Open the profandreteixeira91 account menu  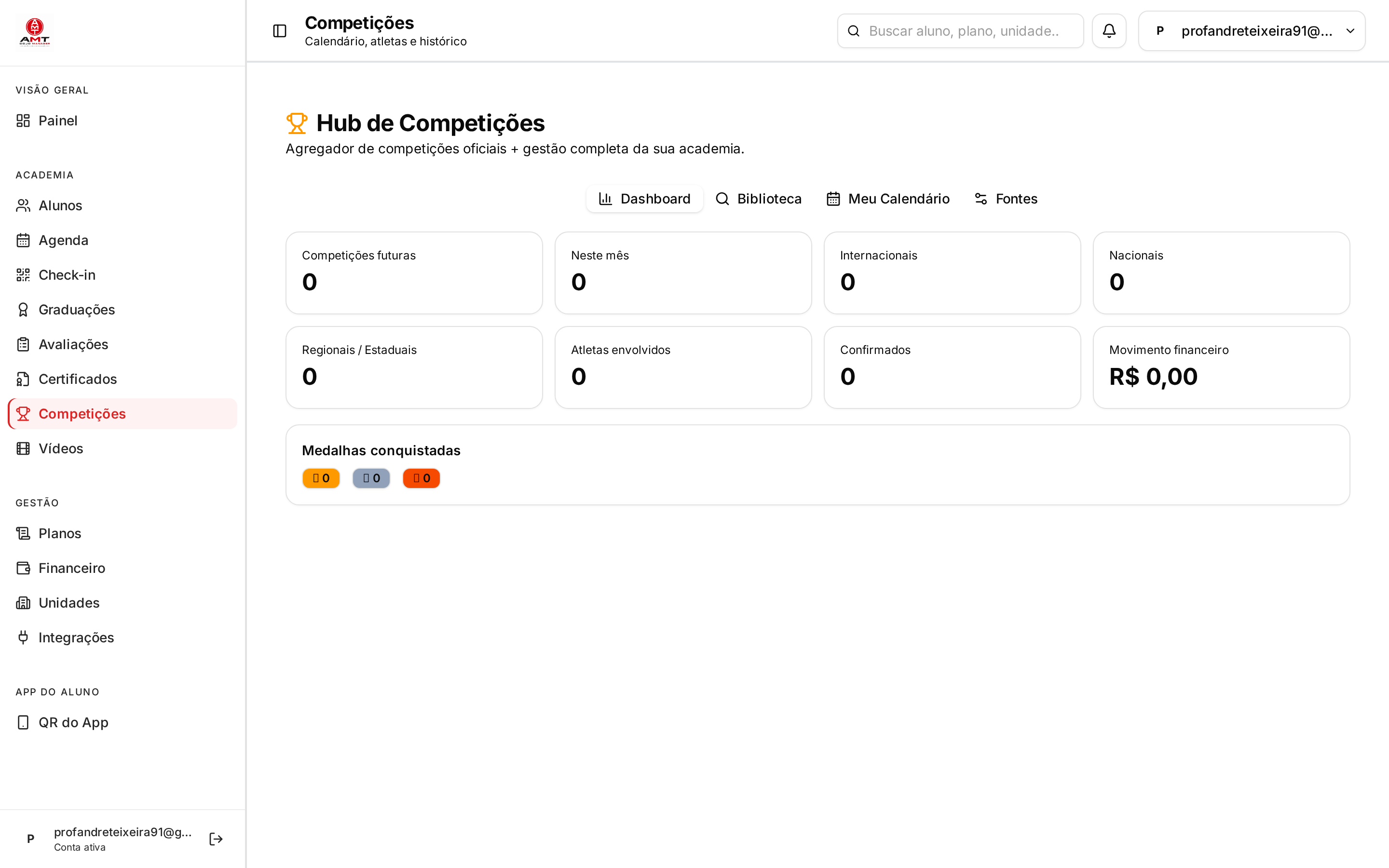(1251, 31)
